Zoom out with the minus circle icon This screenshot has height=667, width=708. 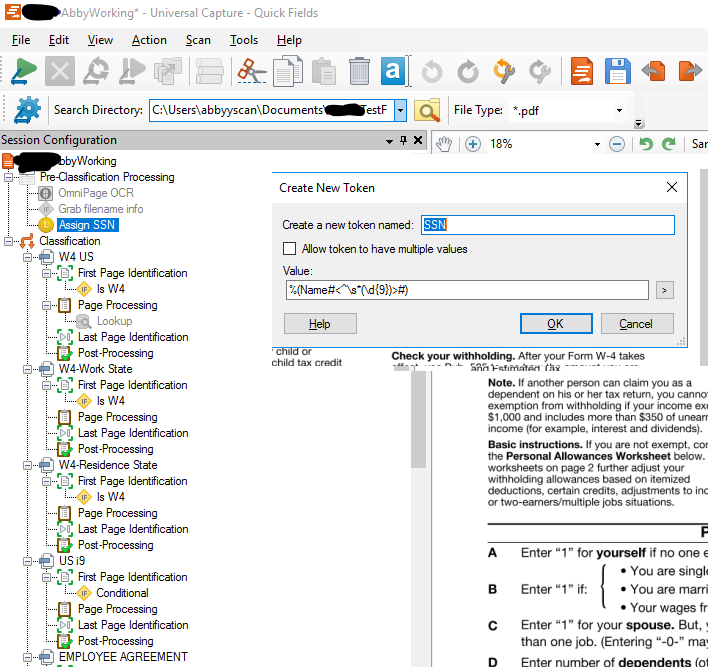(617, 144)
